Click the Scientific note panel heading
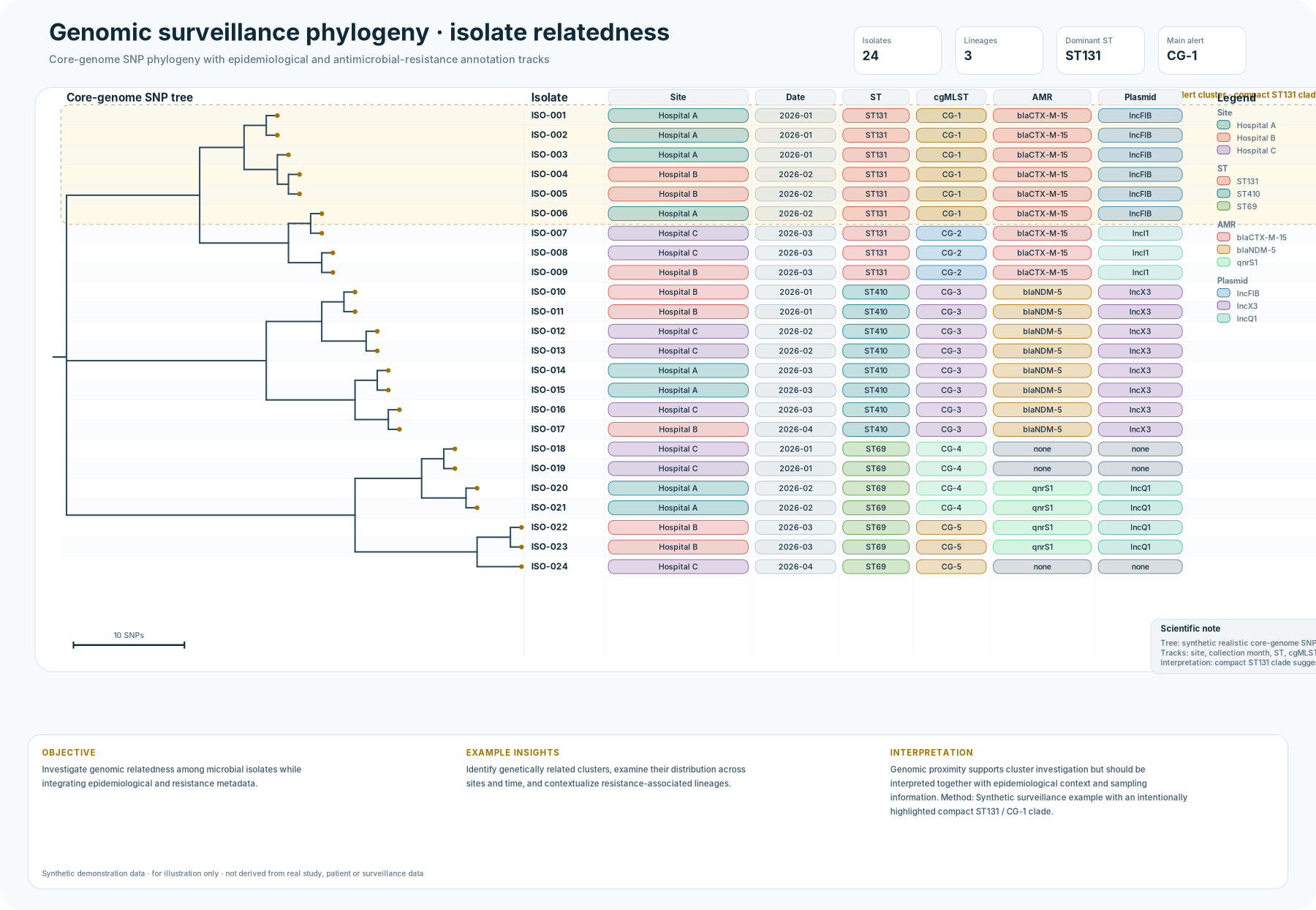 pyautogui.click(x=1190, y=628)
